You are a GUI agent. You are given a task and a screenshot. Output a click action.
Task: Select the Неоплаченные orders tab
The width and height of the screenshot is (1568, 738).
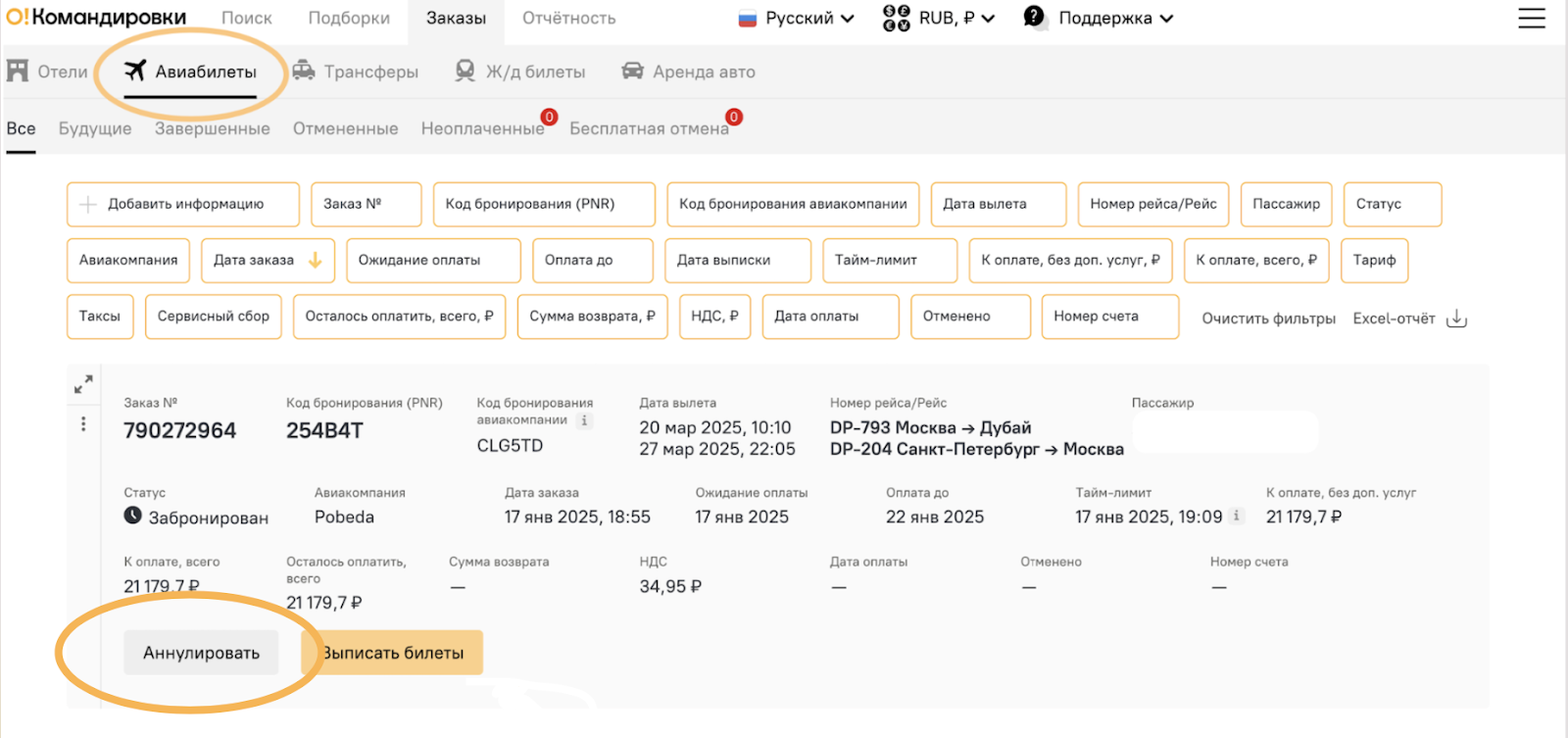coord(483,128)
